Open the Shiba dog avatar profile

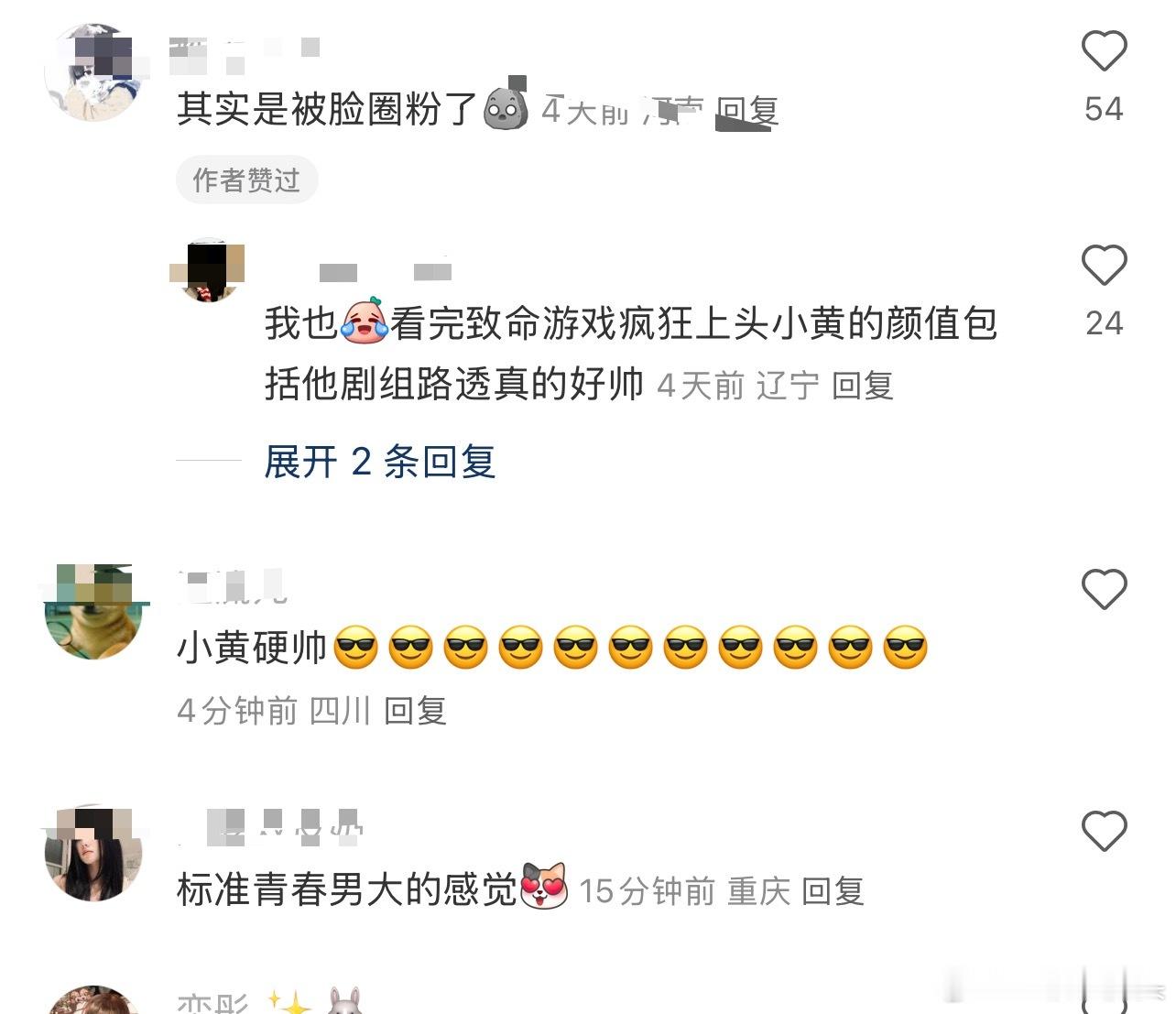pyautogui.click(x=93, y=612)
